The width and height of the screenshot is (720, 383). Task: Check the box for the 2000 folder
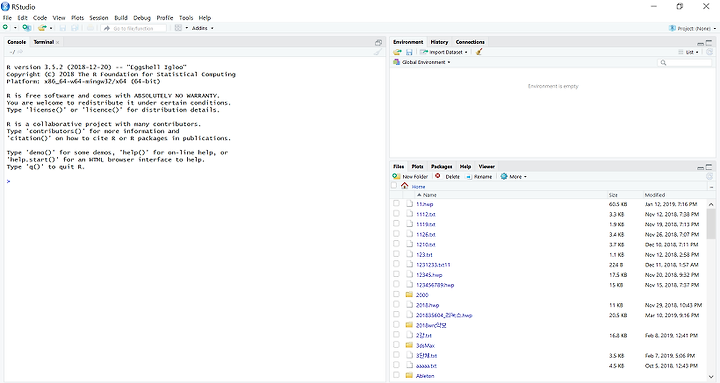(396, 294)
